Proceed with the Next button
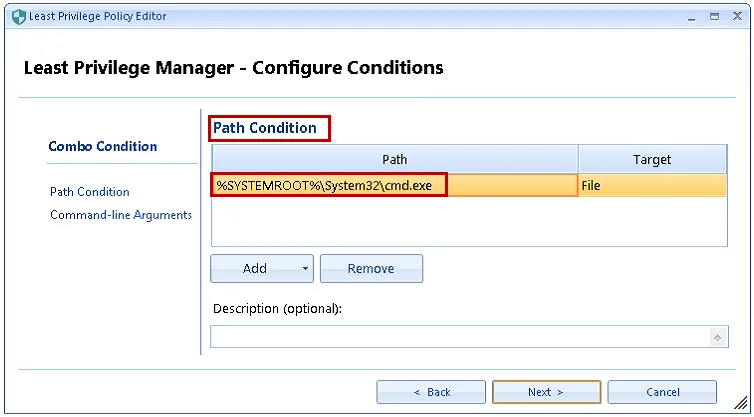The width and height of the screenshot is (754, 417). (546, 392)
